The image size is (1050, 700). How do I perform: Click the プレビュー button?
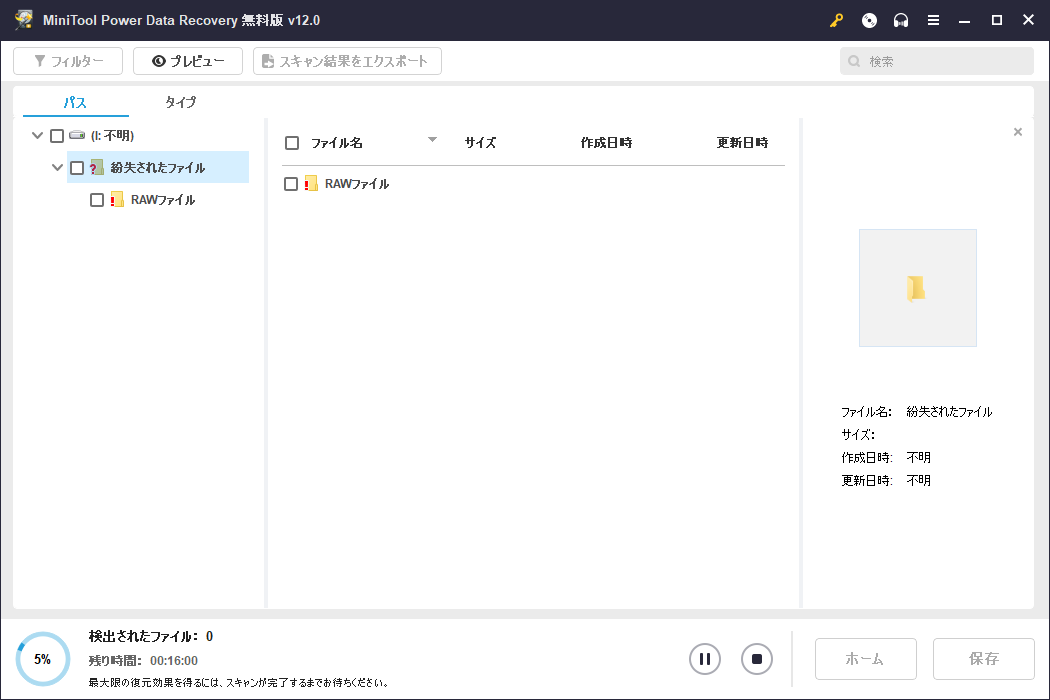point(188,61)
